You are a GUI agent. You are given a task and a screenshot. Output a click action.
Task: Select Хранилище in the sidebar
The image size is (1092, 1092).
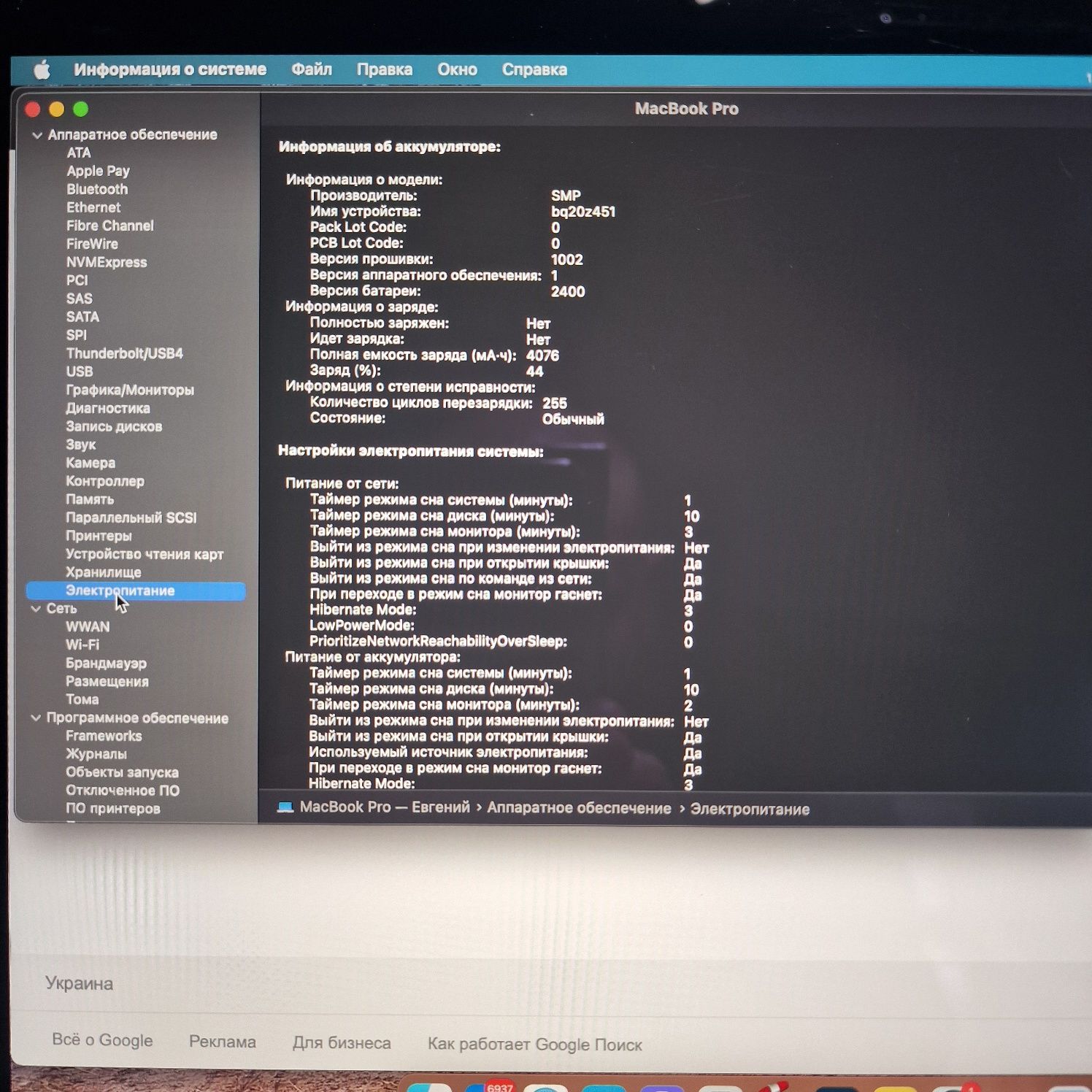[104, 572]
